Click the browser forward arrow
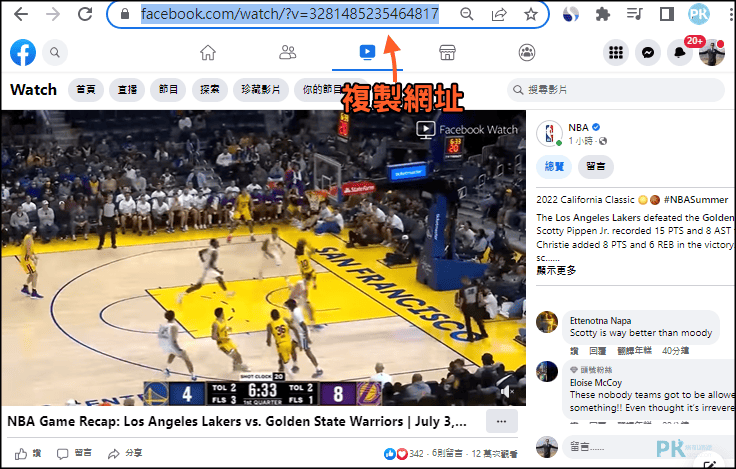The height and width of the screenshot is (469, 736). [53, 14]
